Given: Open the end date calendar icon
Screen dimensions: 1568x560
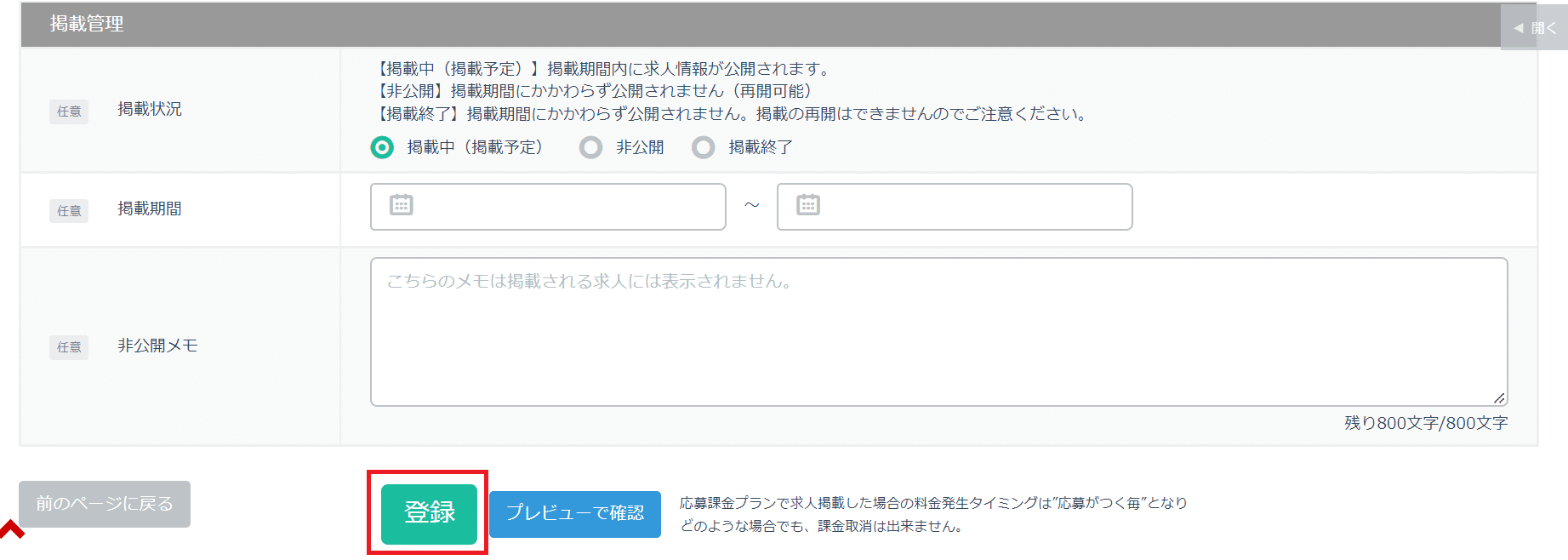Looking at the screenshot, I should pos(807,205).
